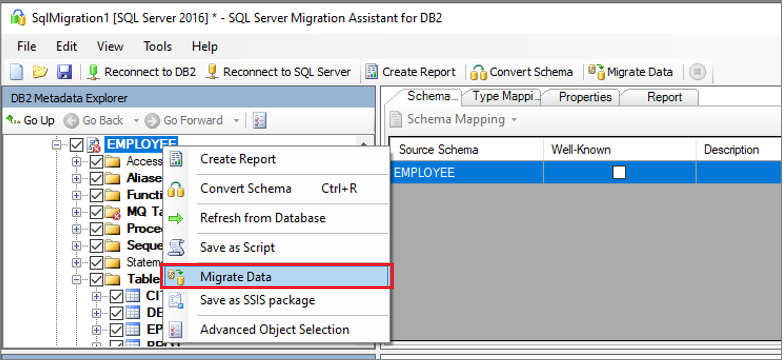Click the MQ Tables folder icon with error
The height and width of the screenshot is (361, 784).
(x=114, y=212)
